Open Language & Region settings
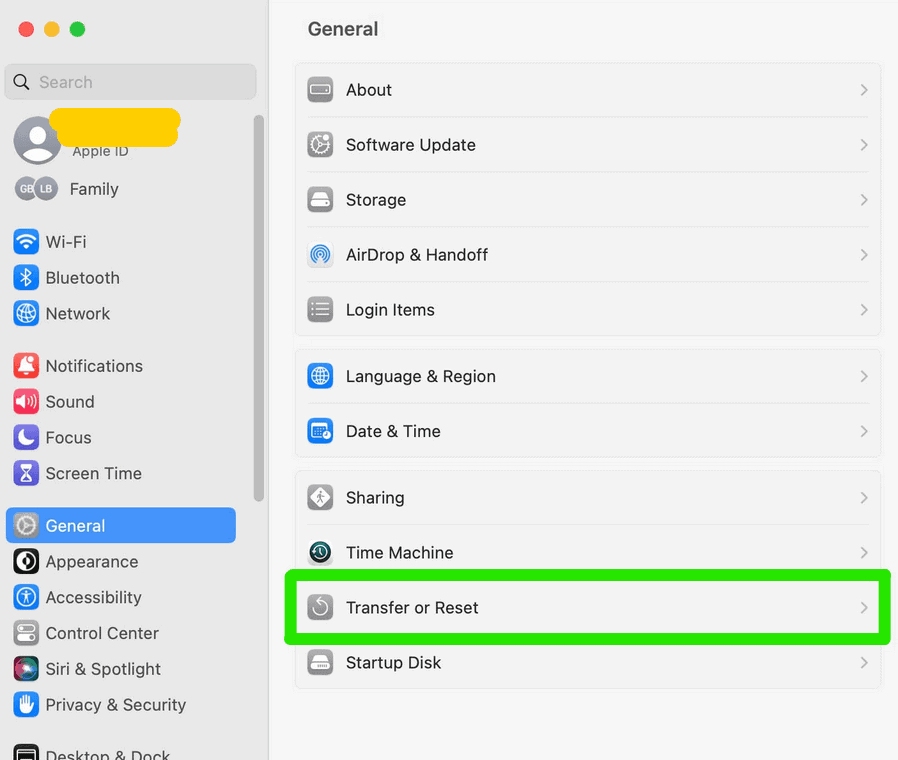 tap(587, 376)
